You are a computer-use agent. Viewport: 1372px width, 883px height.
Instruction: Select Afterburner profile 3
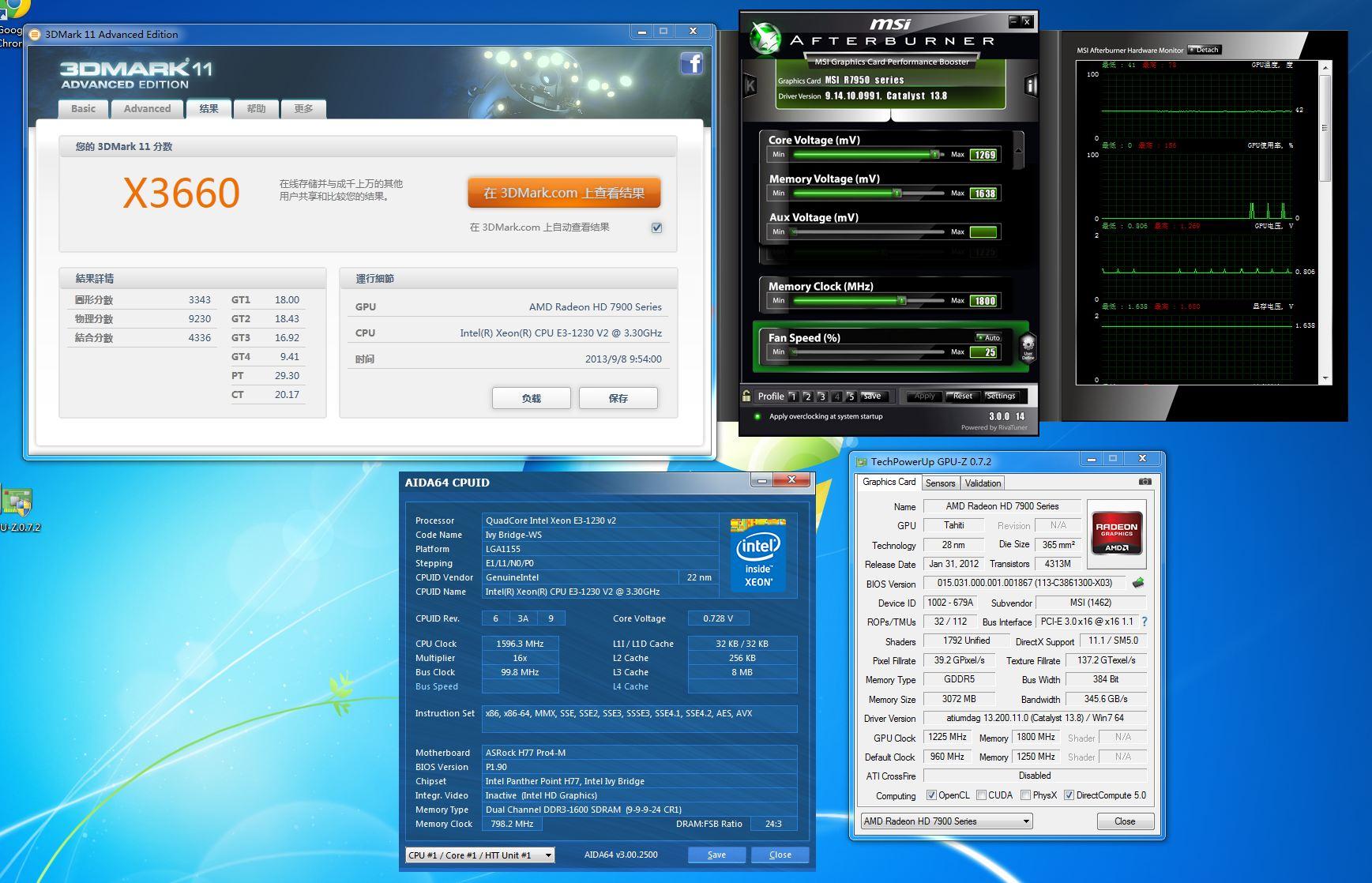point(821,396)
